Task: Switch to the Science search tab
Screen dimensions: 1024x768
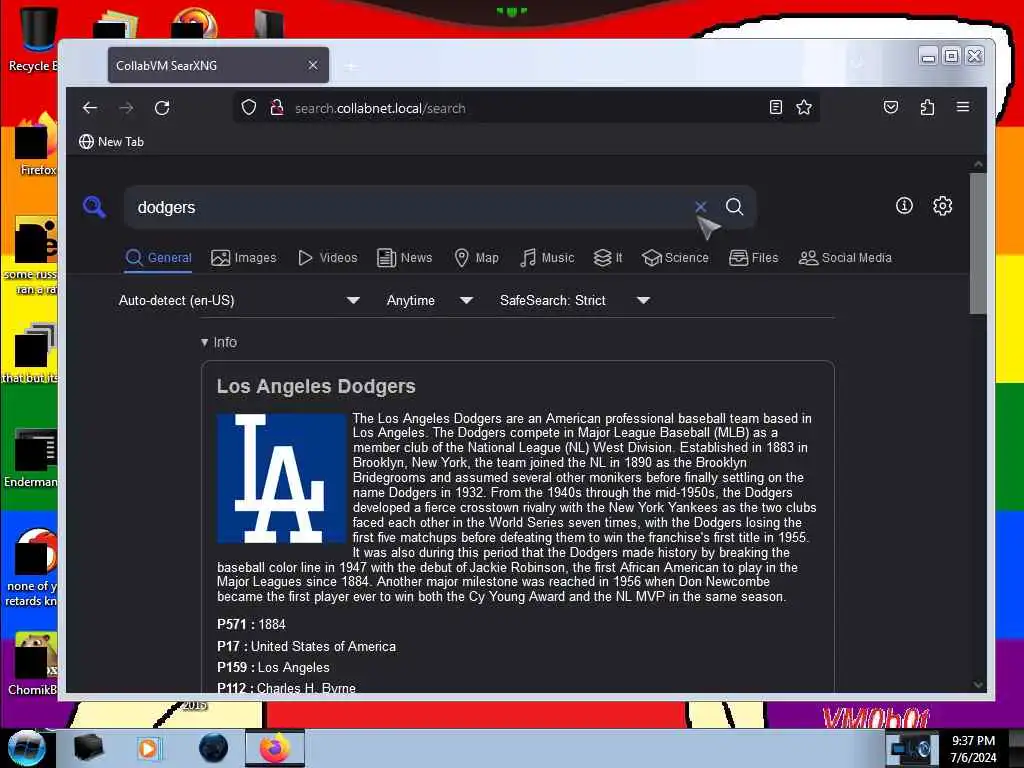Action: [675, 257]
